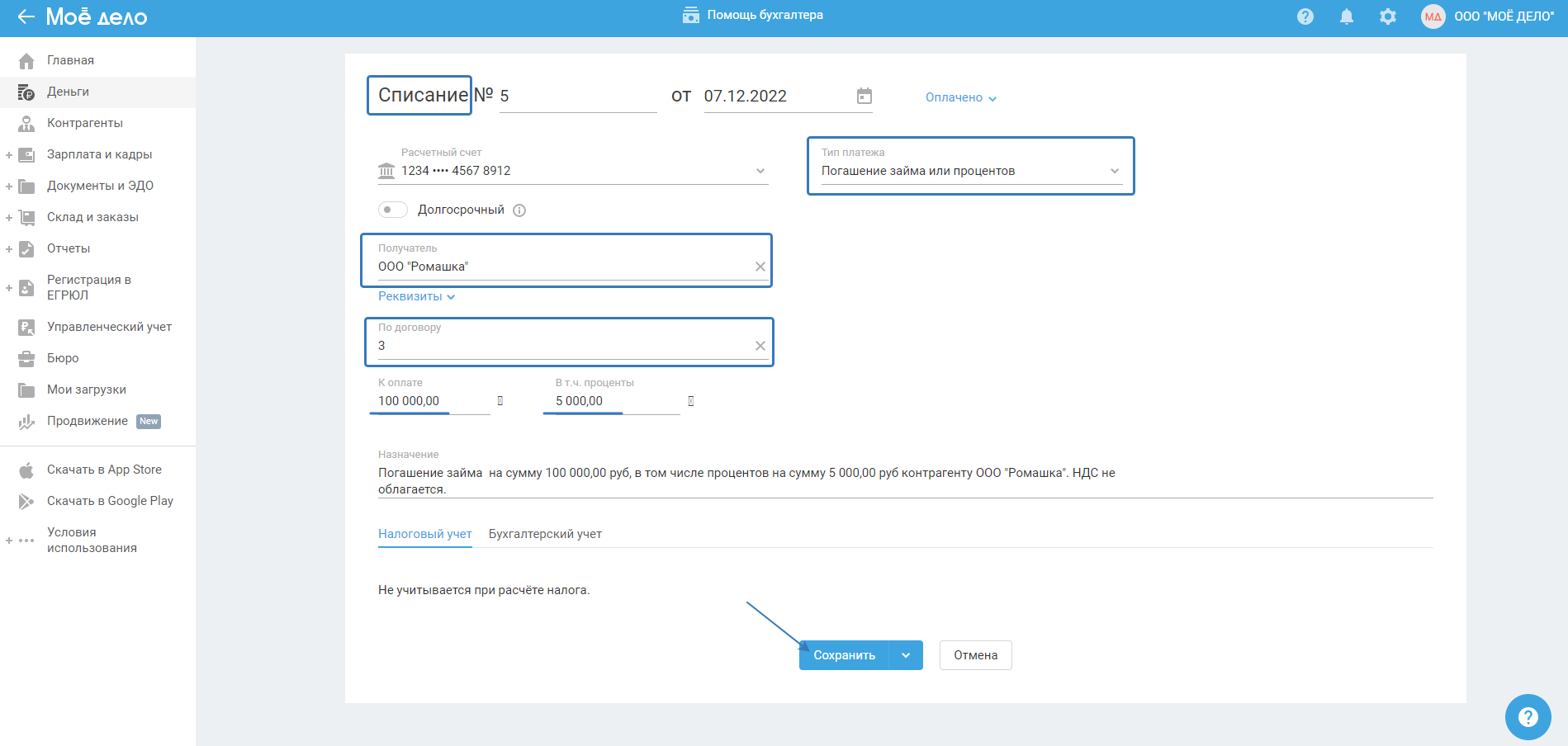Screen dimensions: 1568x746
Task: Click the Контрагенты person icon
Action: [26, 124]
